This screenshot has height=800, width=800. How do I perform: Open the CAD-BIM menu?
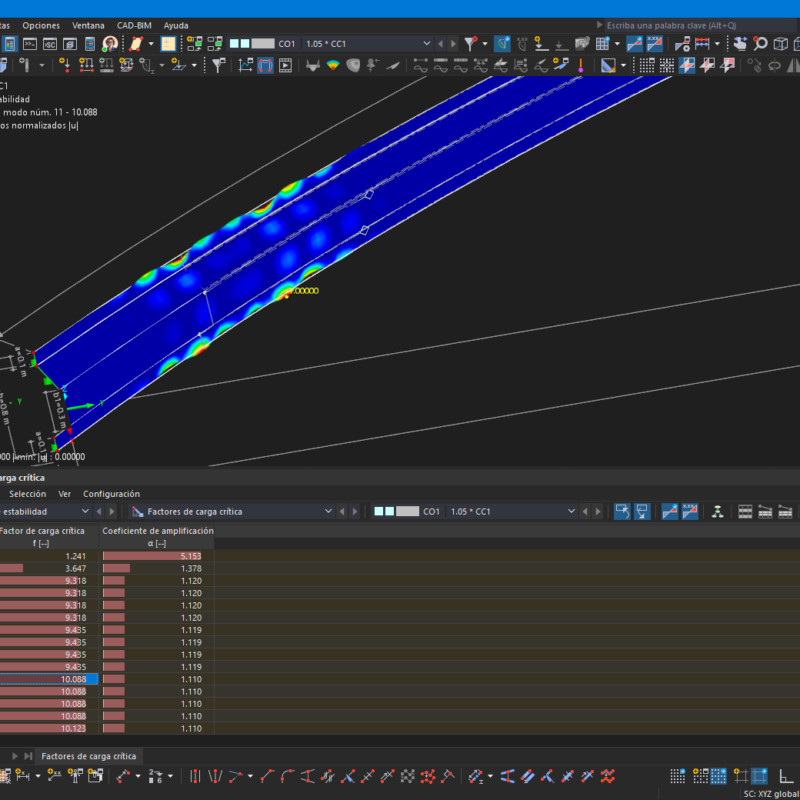point(134,26)
